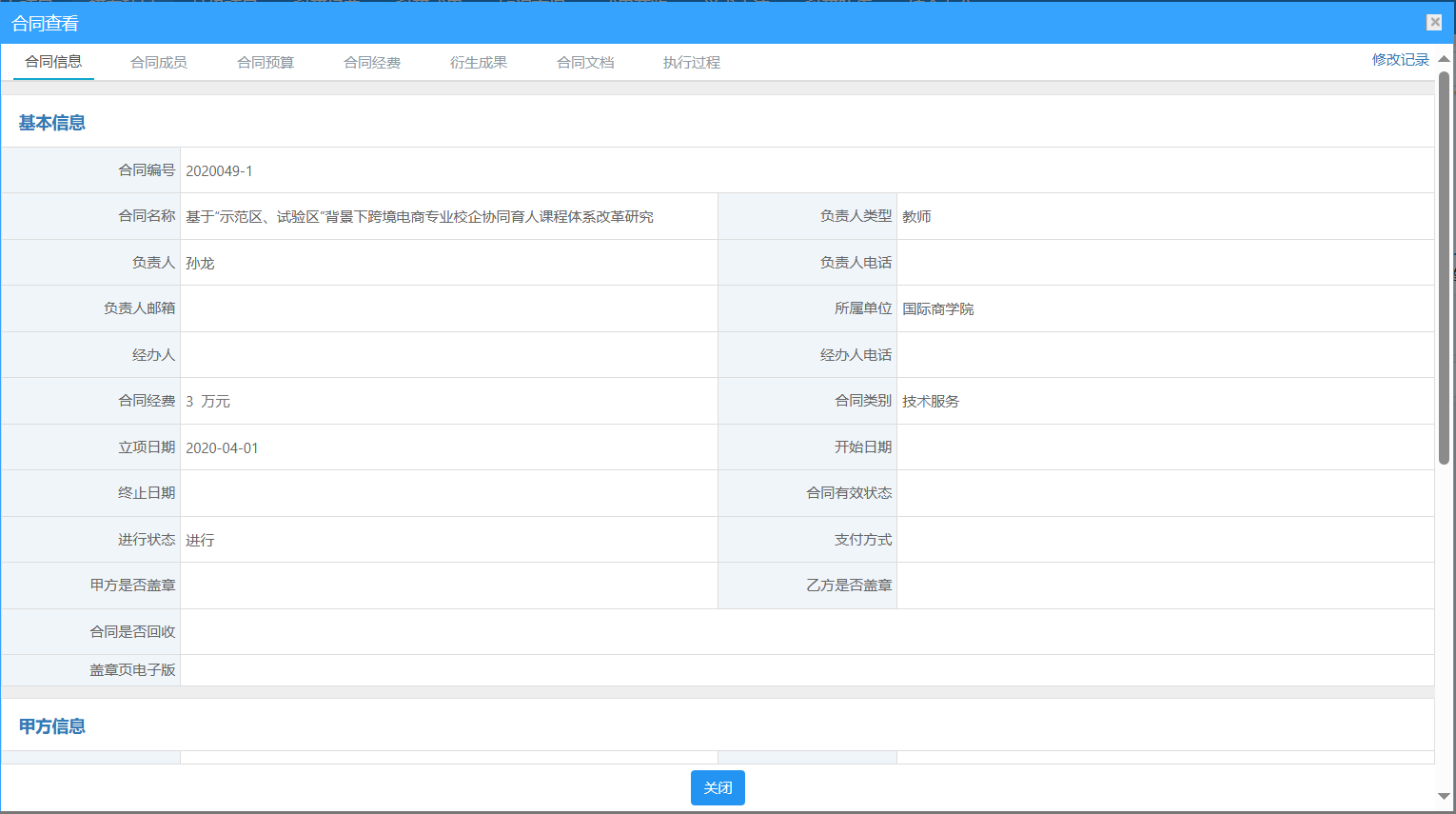
Task: View the 执行过程 tab
Action: pyautogui.click(x=692, y=63)
